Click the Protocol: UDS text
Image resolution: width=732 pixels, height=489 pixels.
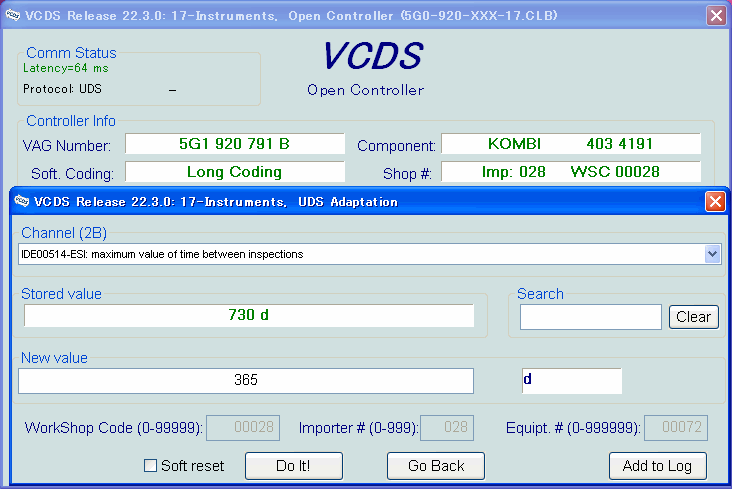point(62,89)
